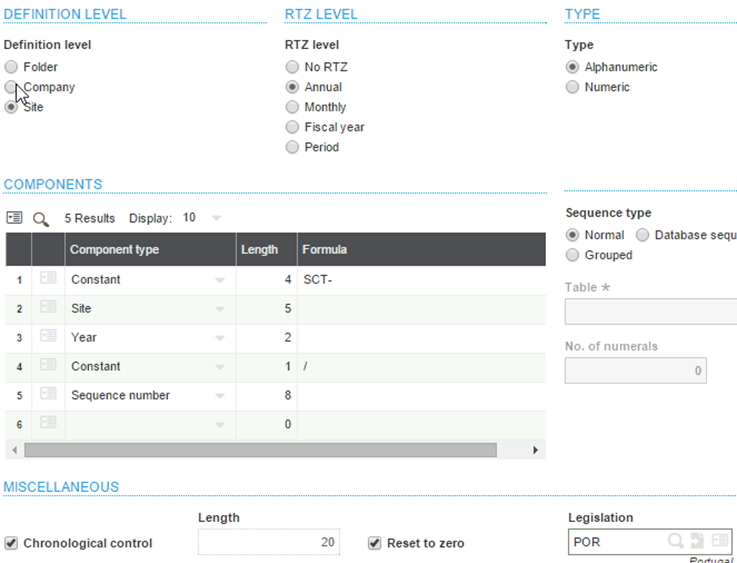Choose Monthly RTZ level option
The image size is (737, 563).
coord(292,107)
